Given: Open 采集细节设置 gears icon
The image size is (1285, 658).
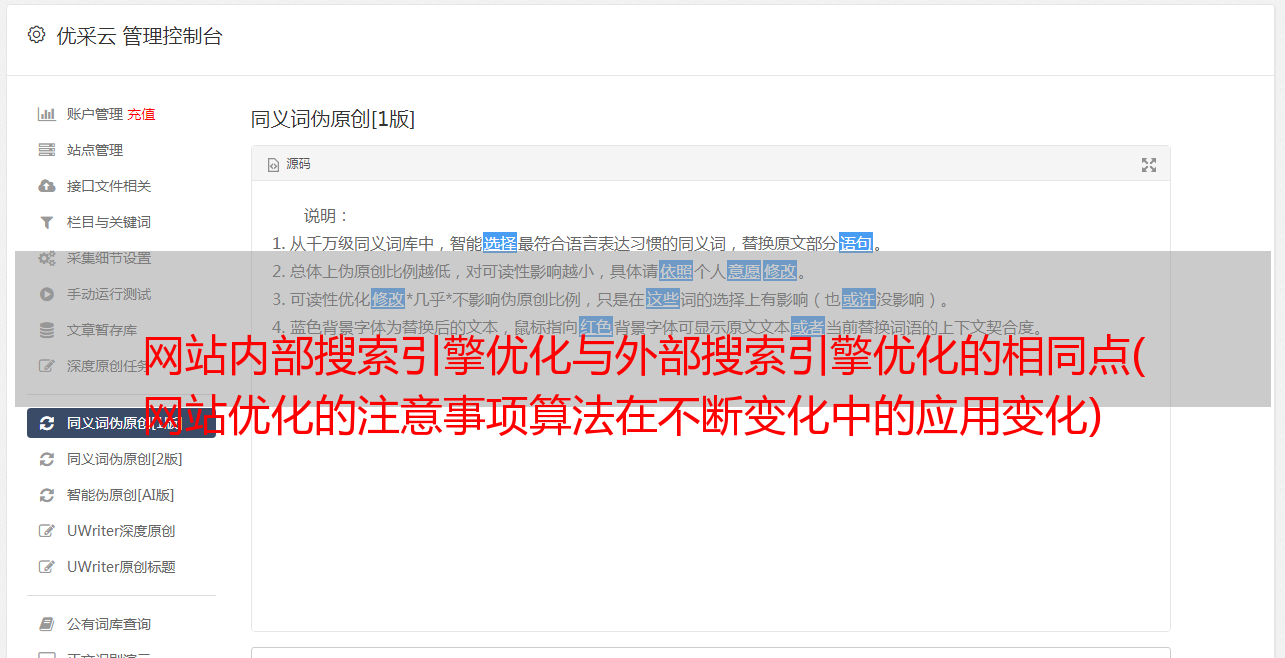Looking at the screenshot, I should 46,258.
